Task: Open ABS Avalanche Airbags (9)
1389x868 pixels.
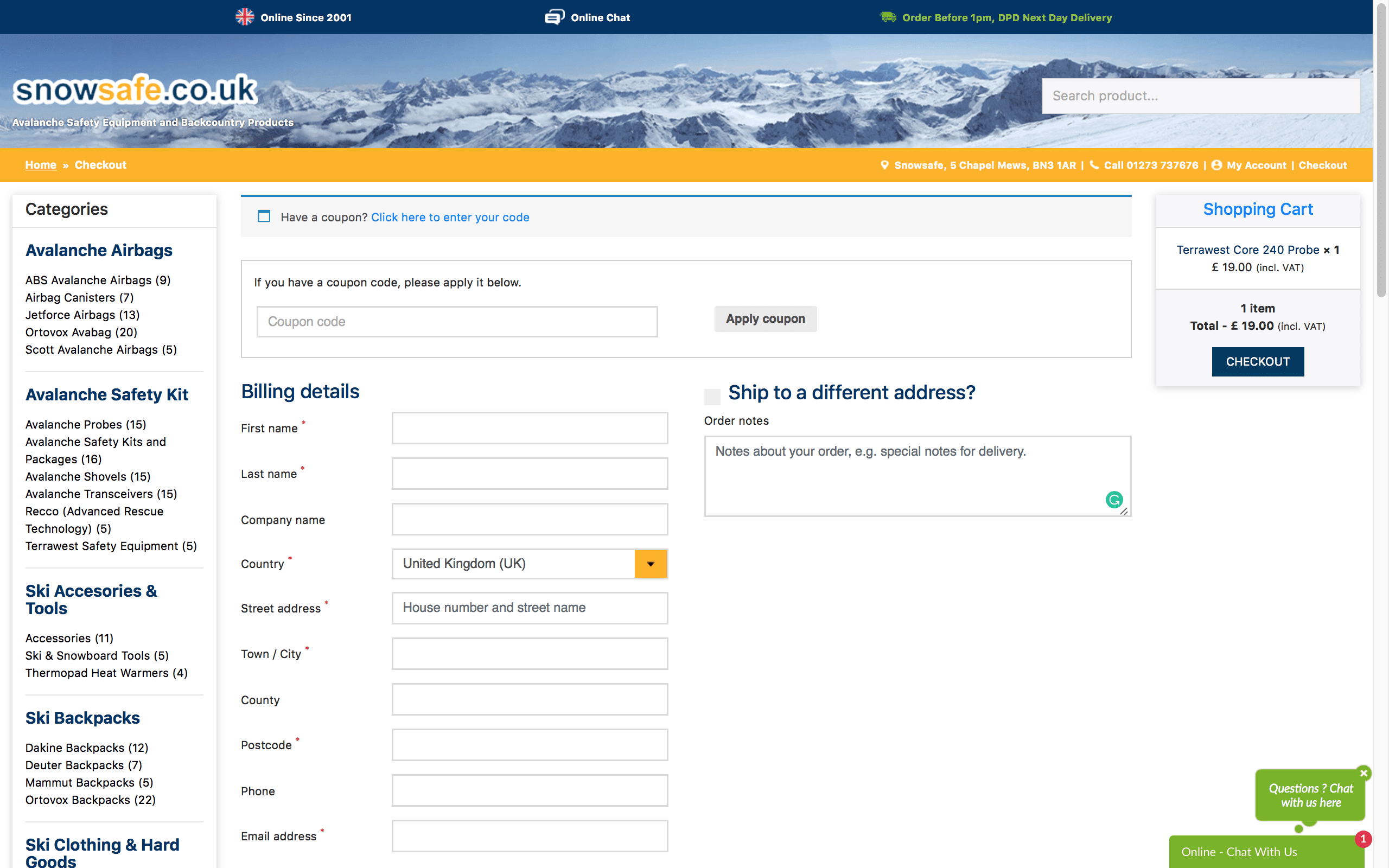Action: [98, 280]
